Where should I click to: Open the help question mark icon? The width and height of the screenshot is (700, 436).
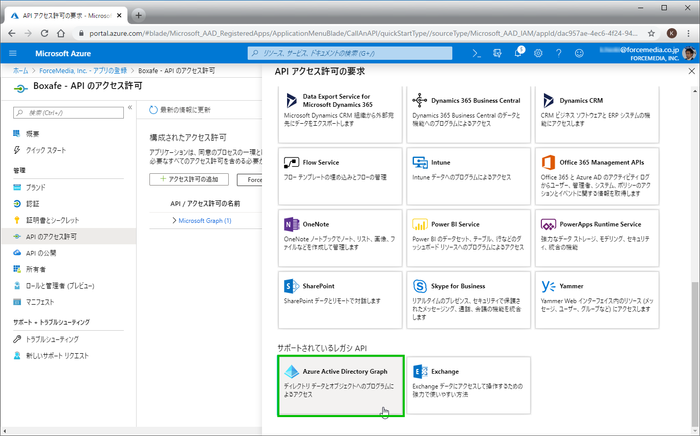[558, 53]
